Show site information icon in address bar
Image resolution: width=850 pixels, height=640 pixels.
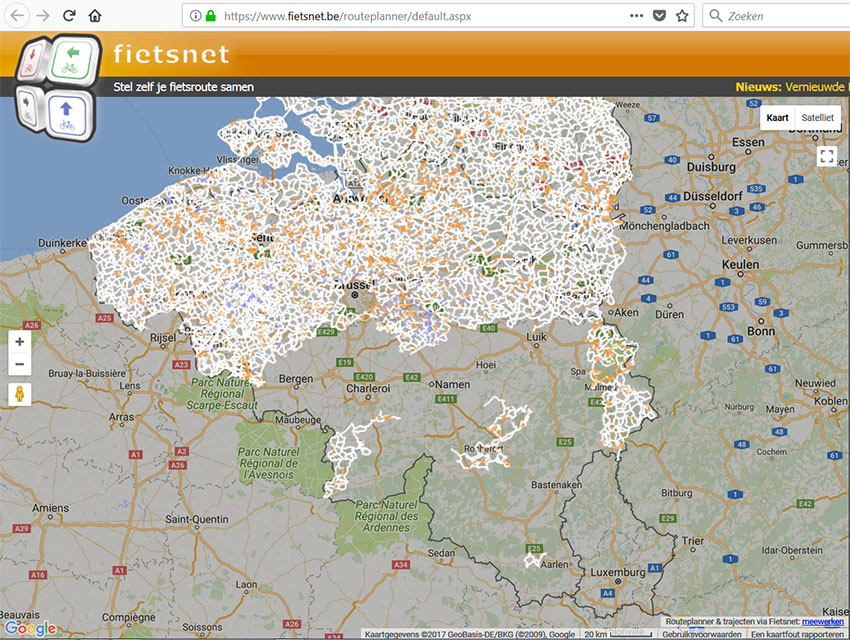coord(196,16)
